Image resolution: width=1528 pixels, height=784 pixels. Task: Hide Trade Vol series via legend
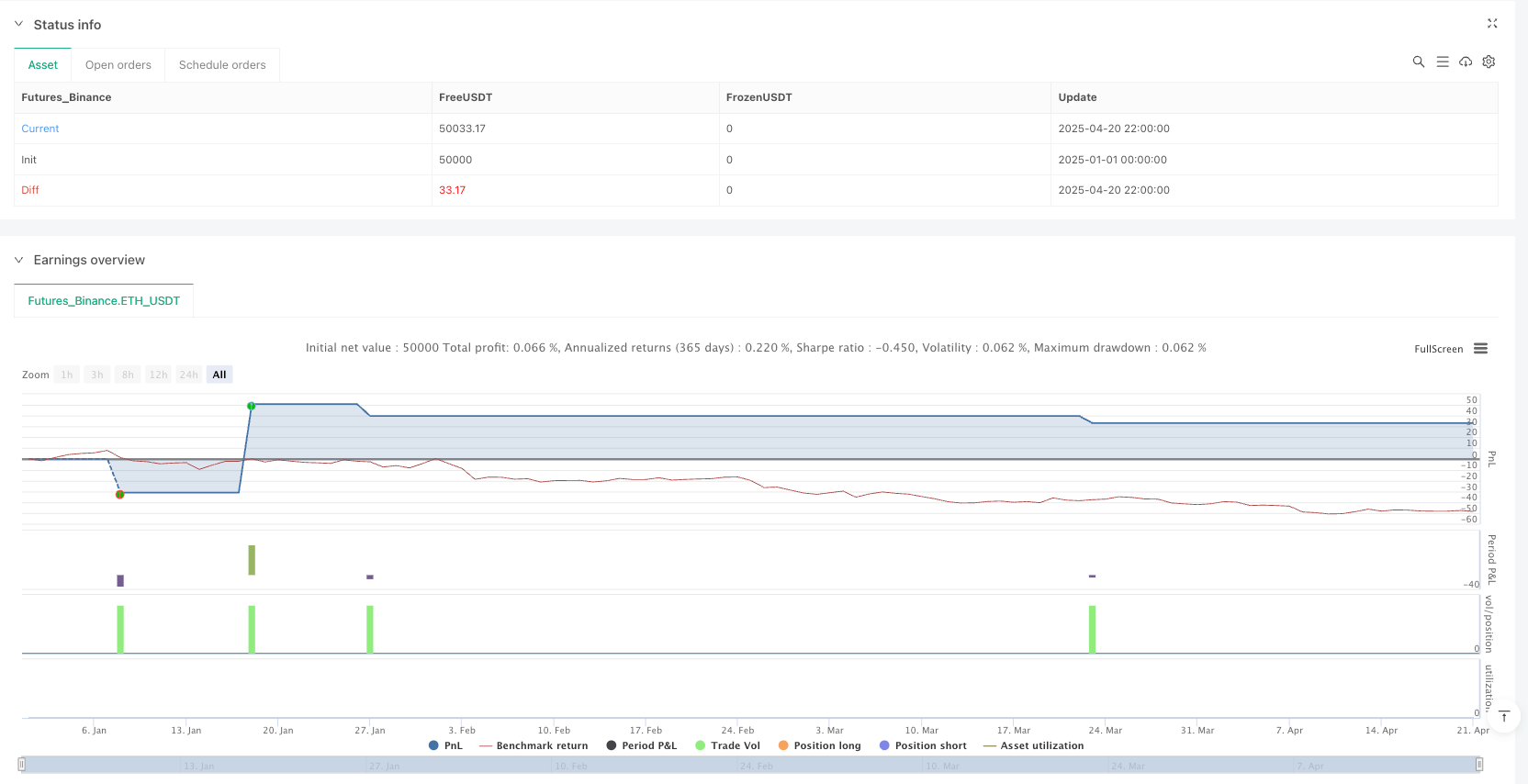[727, 745]
